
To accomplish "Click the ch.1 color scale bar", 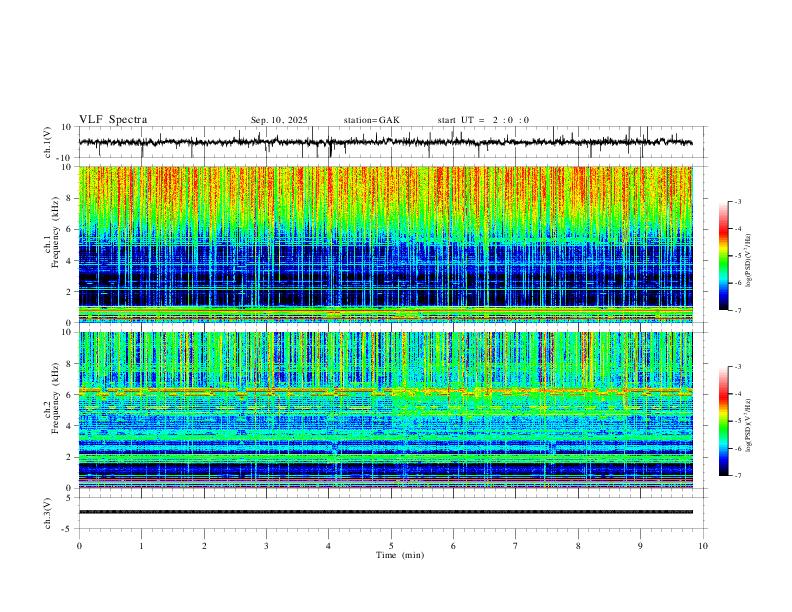I will tap(724, 256).
